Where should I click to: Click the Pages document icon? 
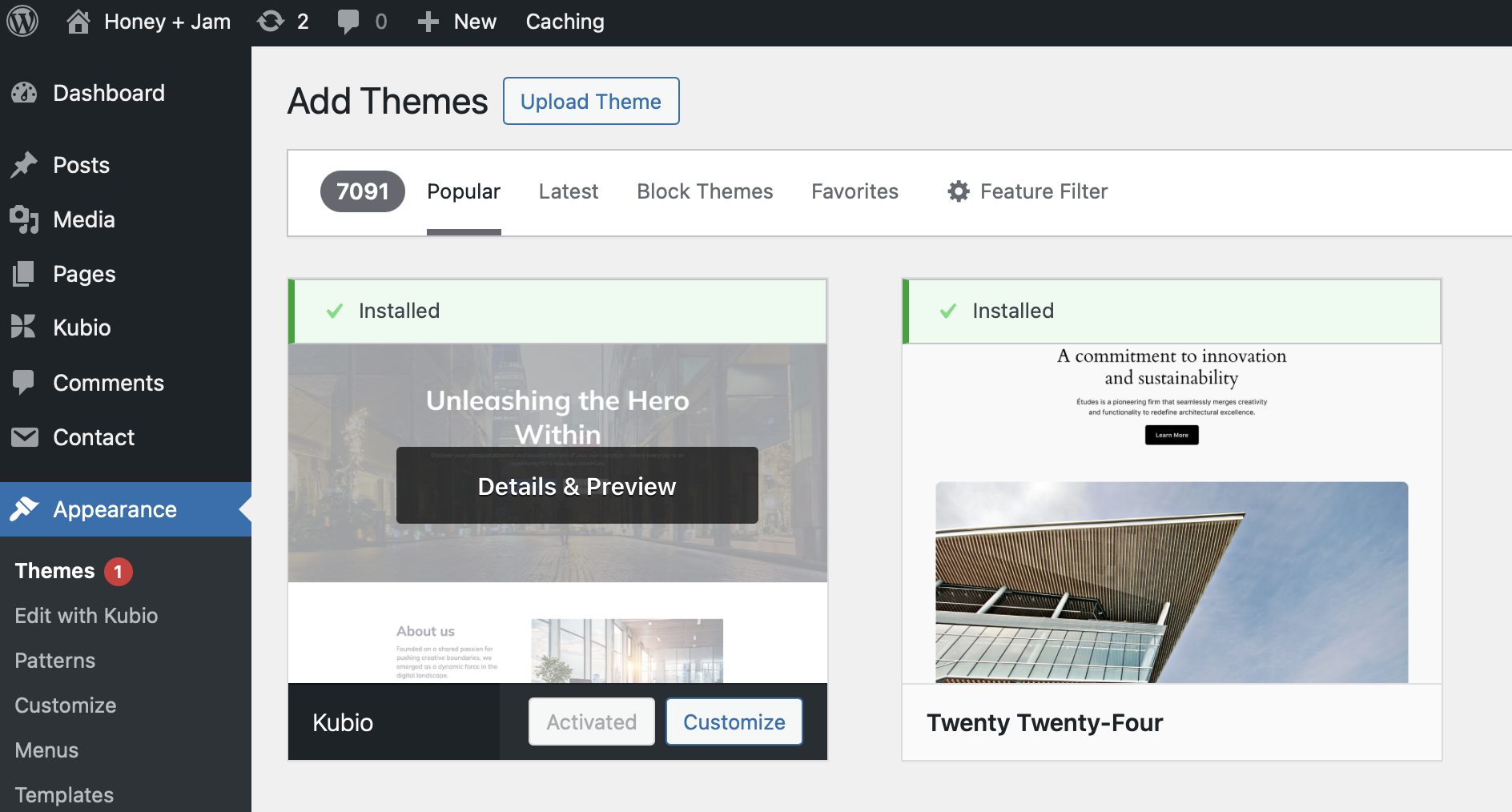pos(24,274)
